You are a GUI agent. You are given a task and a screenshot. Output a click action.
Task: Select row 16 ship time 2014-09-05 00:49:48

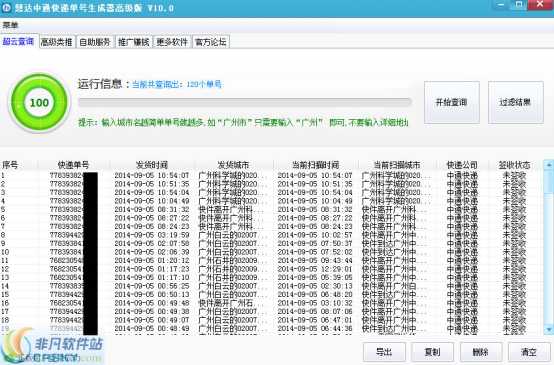point(152,303)
